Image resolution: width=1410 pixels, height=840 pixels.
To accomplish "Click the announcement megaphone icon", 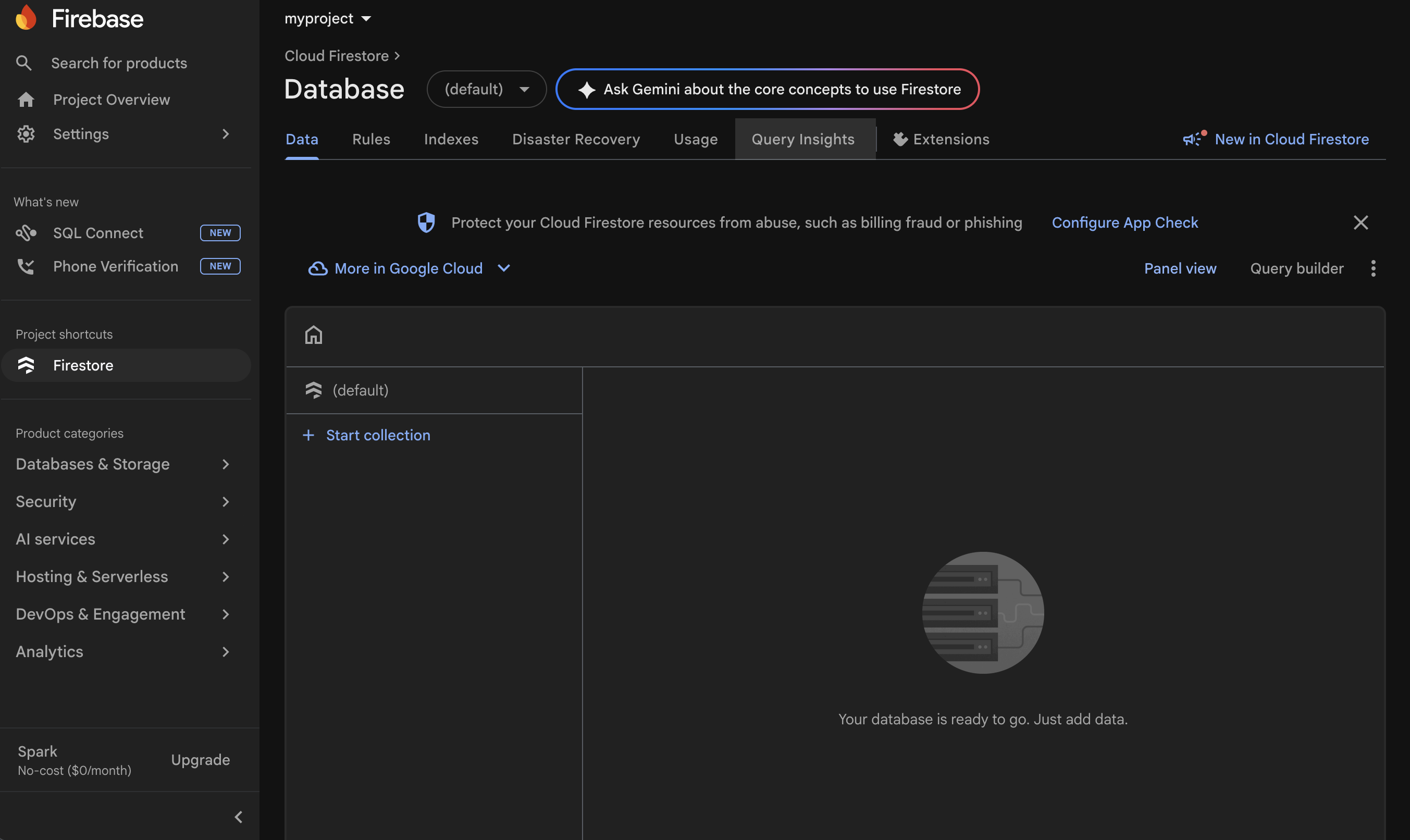I will [1194, 139].
